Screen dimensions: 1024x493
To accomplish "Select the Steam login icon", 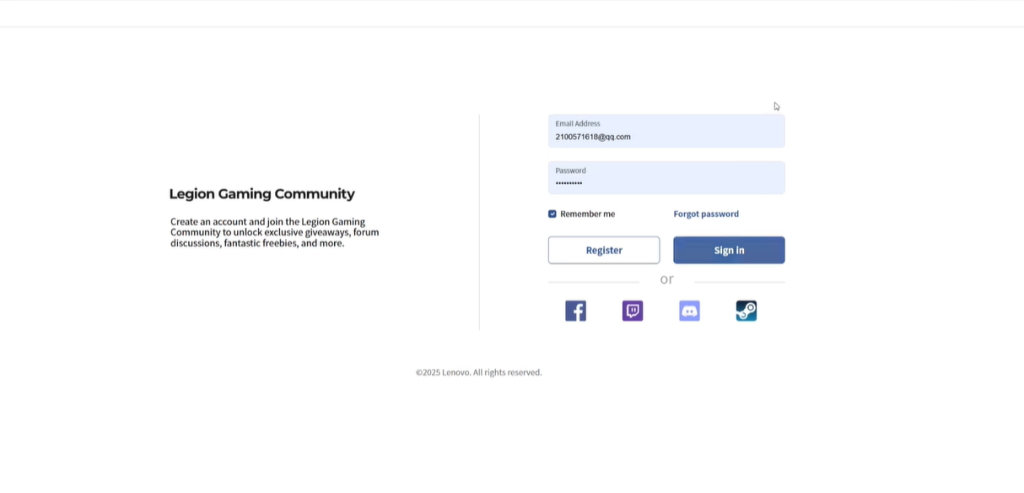I will [746, 311].
